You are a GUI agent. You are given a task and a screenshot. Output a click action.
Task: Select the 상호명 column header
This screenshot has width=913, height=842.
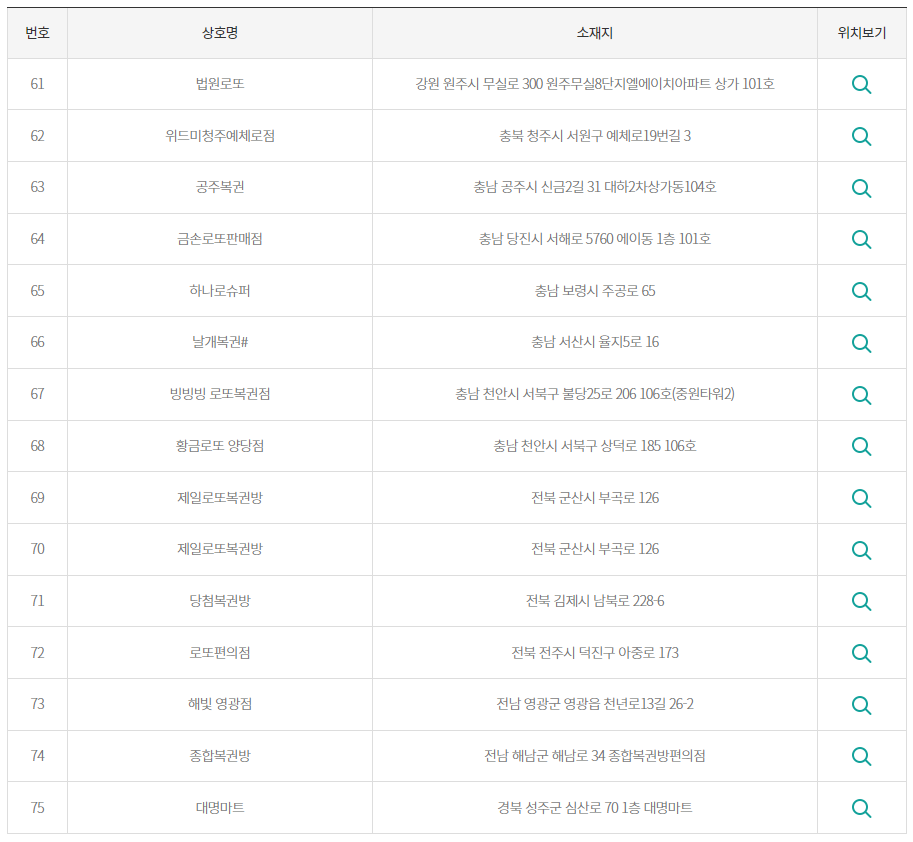click(x=220, y=33)
